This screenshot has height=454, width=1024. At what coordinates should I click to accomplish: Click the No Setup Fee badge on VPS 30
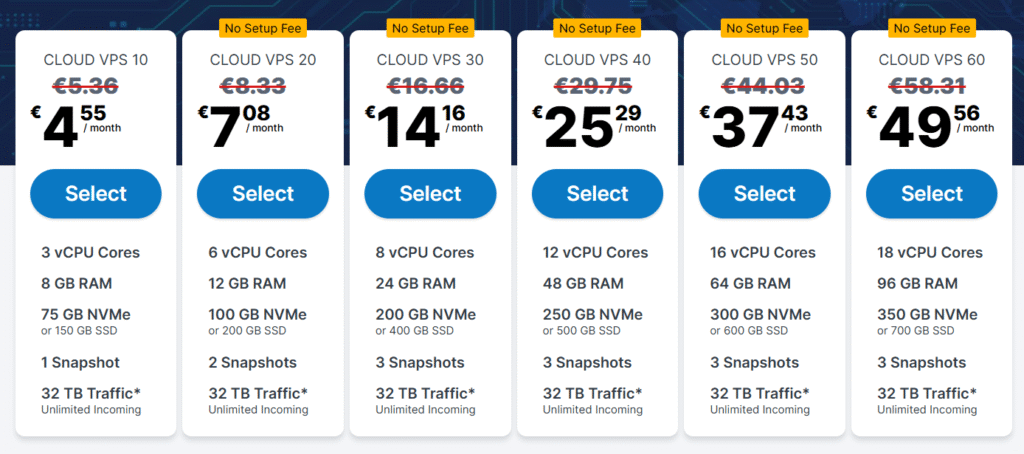430,29
